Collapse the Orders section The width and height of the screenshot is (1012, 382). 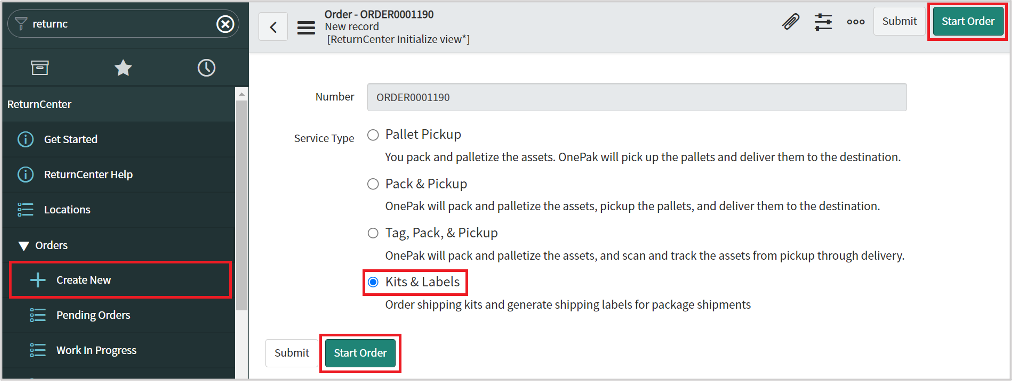coord(24,245)
